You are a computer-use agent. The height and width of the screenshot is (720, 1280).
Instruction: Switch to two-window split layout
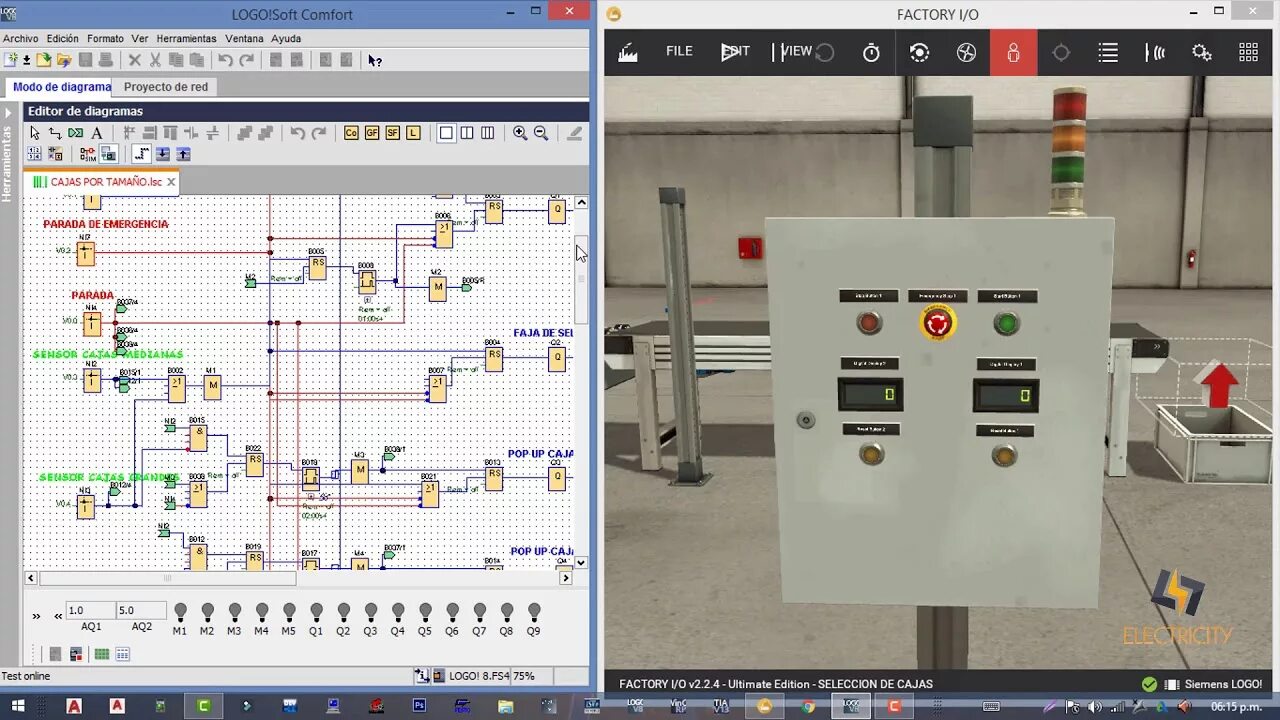pos(467,133)
